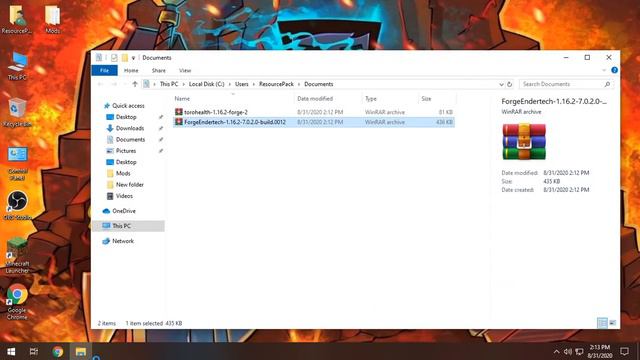Viewport: 640px width, 360px height.
Task: Launch the Minecraft Launcher desktop shortcut
Action: click(x=17, y=255)
